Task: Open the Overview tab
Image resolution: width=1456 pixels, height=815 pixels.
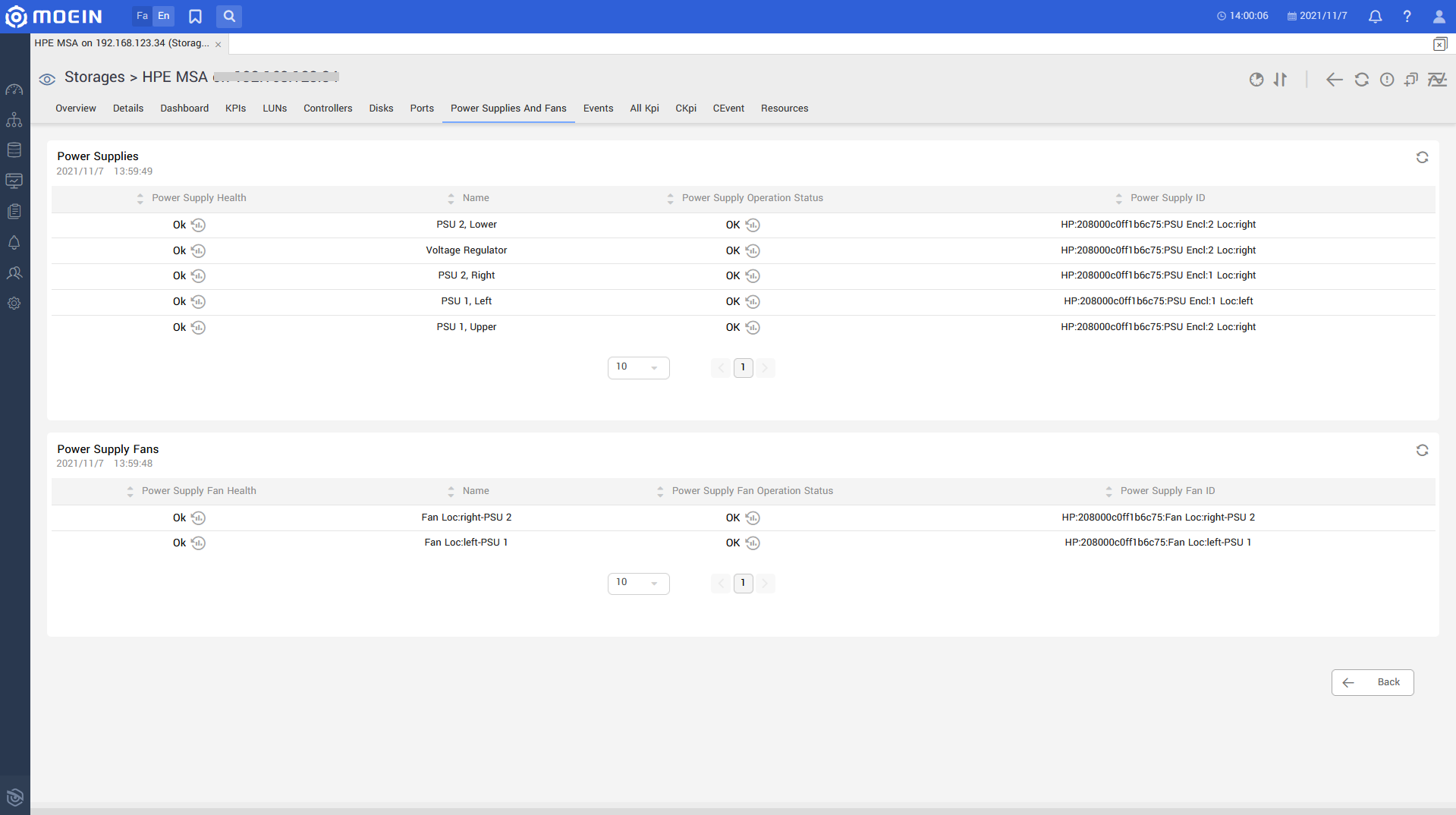Action: (76, 109)
